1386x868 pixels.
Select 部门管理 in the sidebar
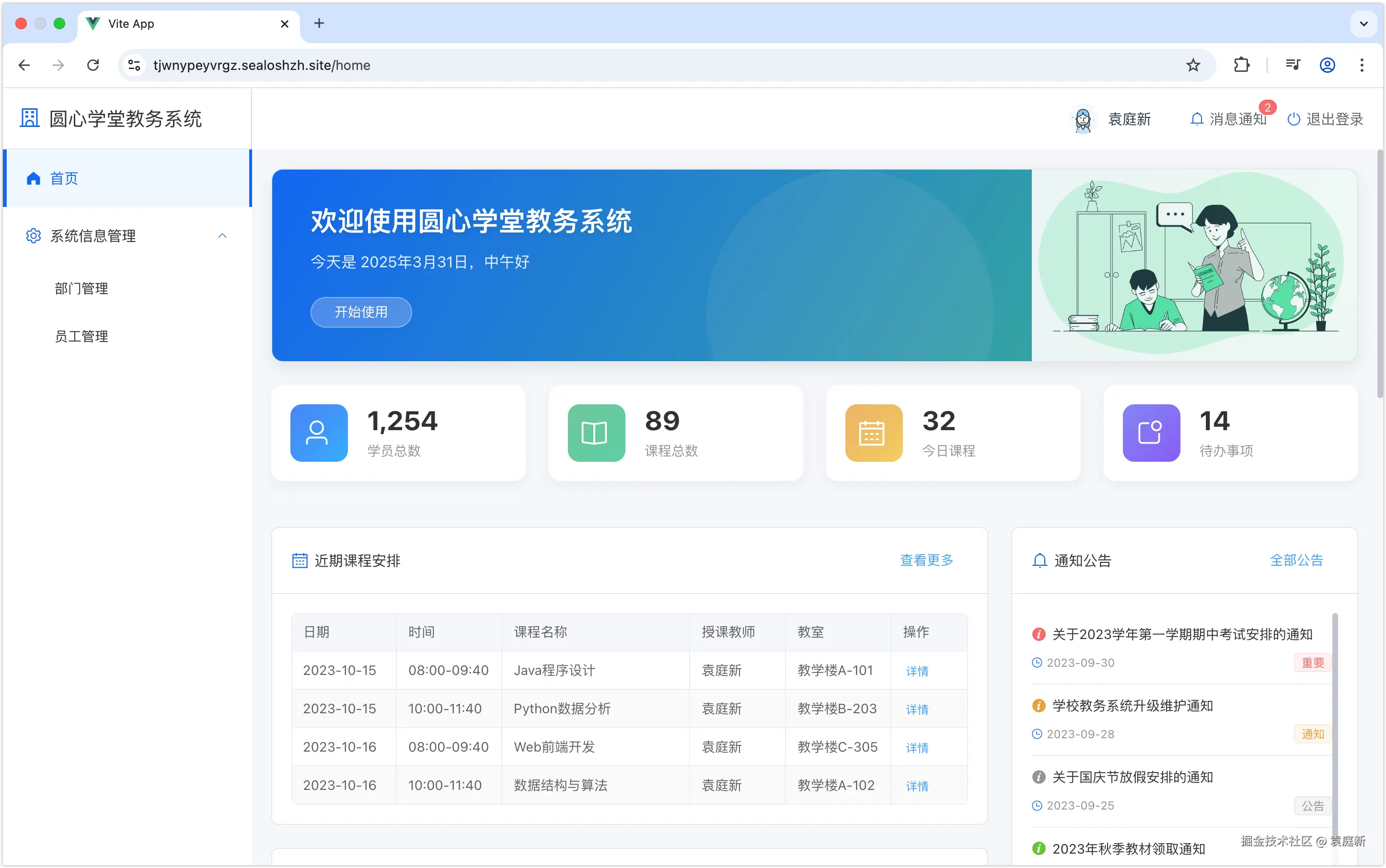pos(81,288)
